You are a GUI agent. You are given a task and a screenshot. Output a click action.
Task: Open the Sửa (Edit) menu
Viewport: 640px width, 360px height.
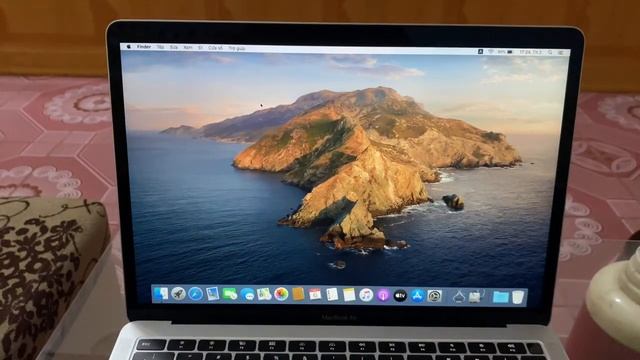174,47
